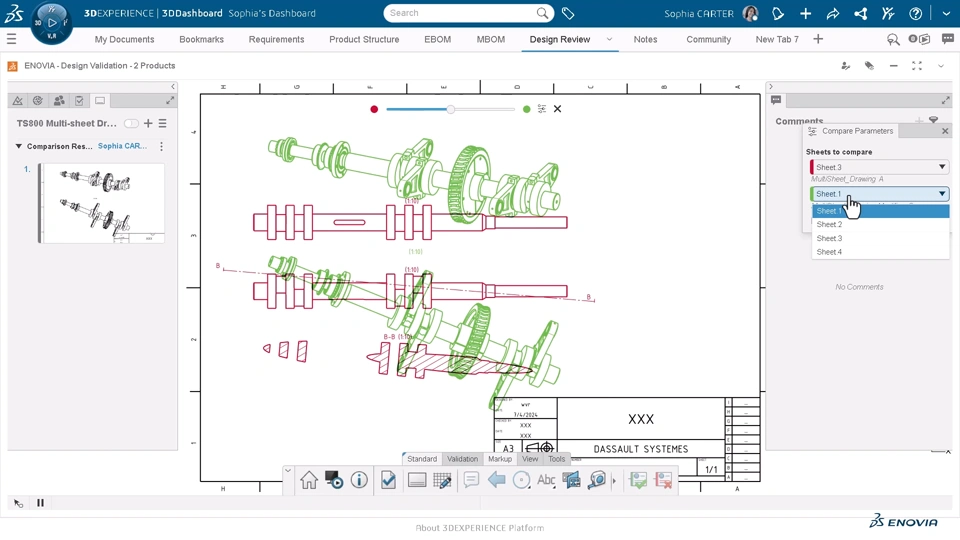Open compare parameters settings icon near slider
This screenshot has height=540, width=960.
[542, 109]
